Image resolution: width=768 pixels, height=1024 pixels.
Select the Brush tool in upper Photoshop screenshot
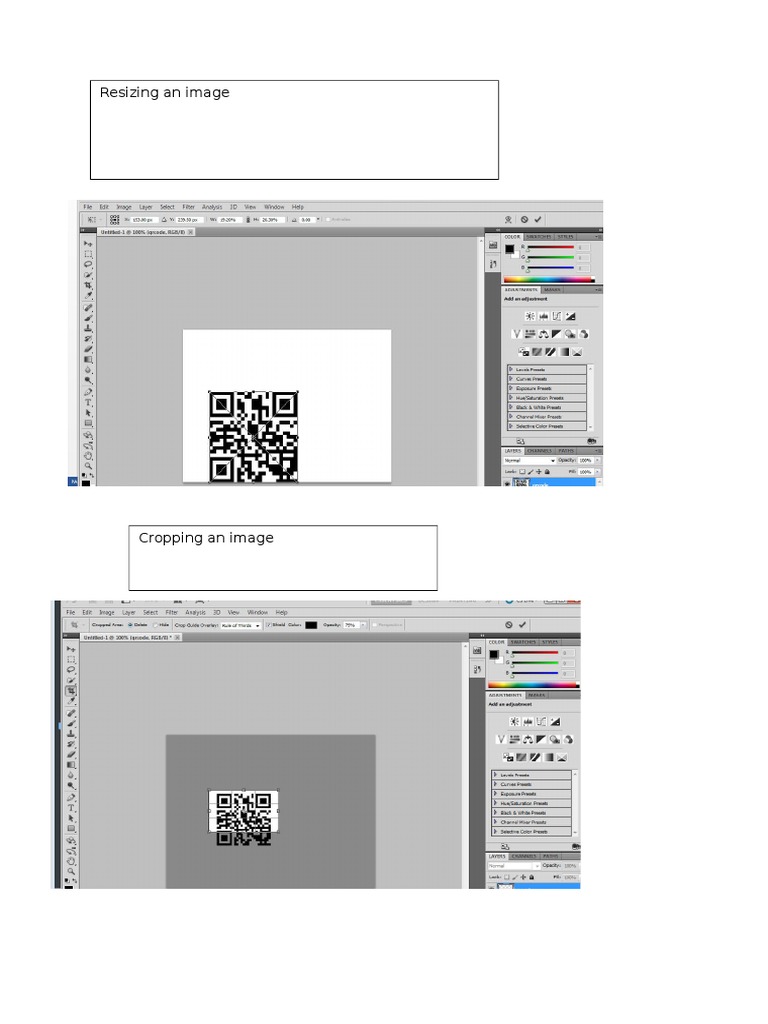[88, 318]
